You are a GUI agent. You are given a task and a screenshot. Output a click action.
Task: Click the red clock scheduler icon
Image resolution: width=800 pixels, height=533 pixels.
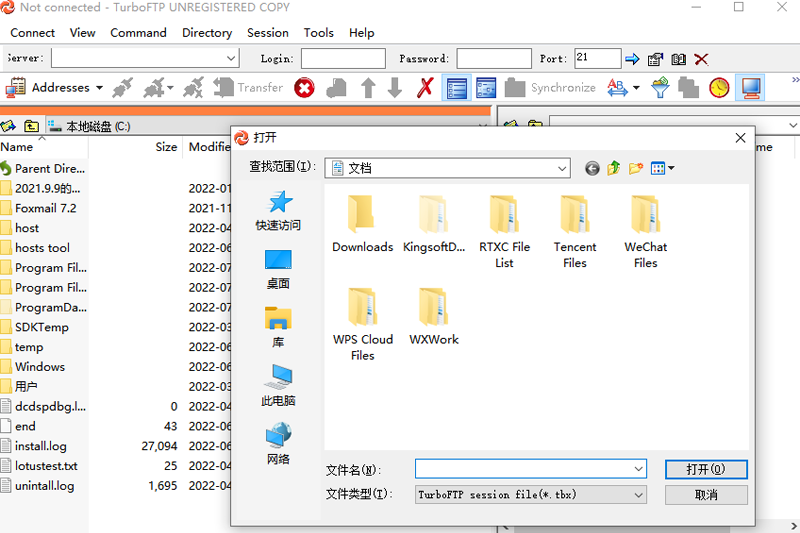click(719, 88)
